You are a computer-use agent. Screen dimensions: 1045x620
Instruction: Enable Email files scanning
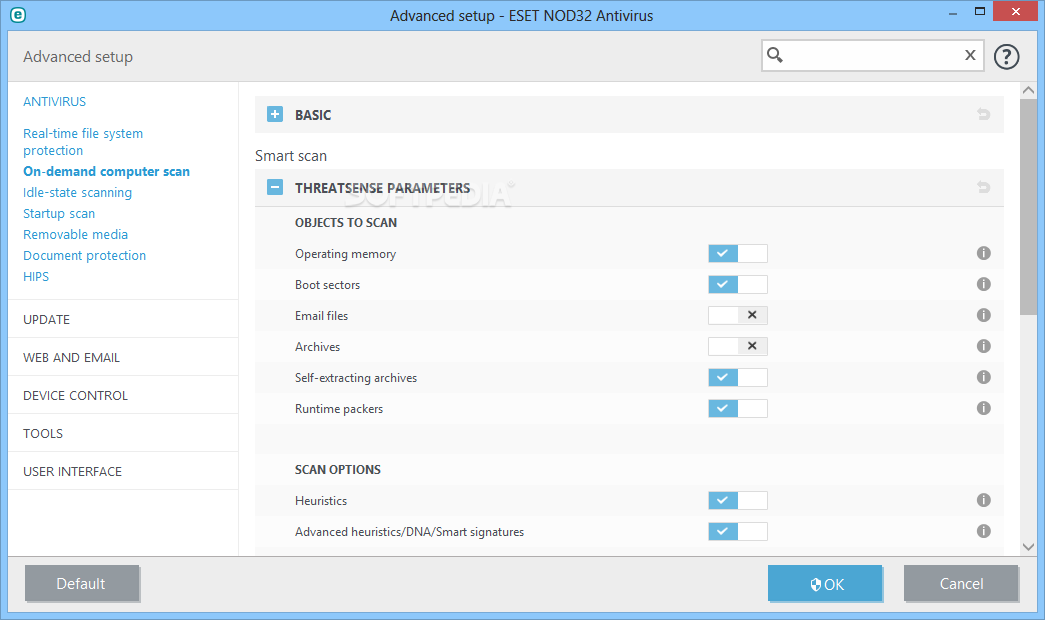pos(738,315)
